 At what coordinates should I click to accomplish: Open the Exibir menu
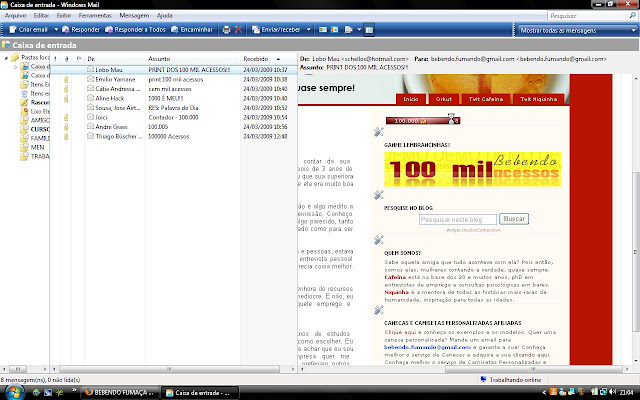(64, 16)
